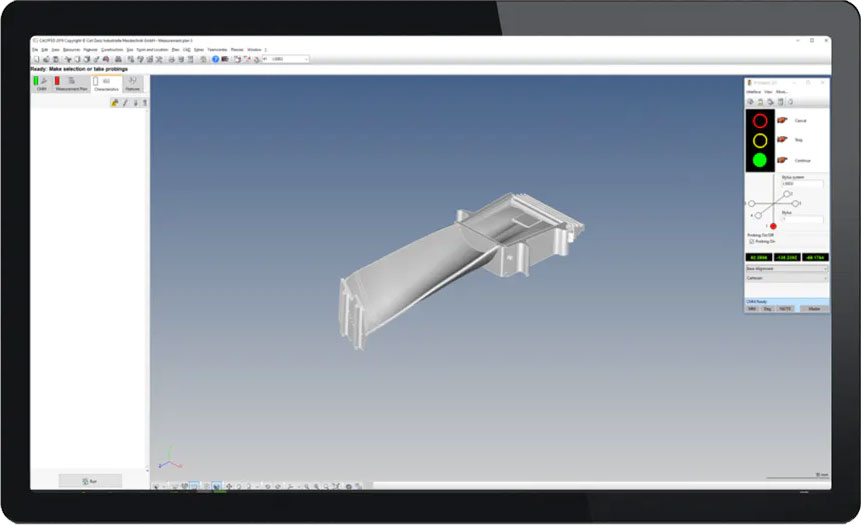Screen dimensions: 861x525
Task: Click the Stop hand icon
Action: (x=782, y=140)
